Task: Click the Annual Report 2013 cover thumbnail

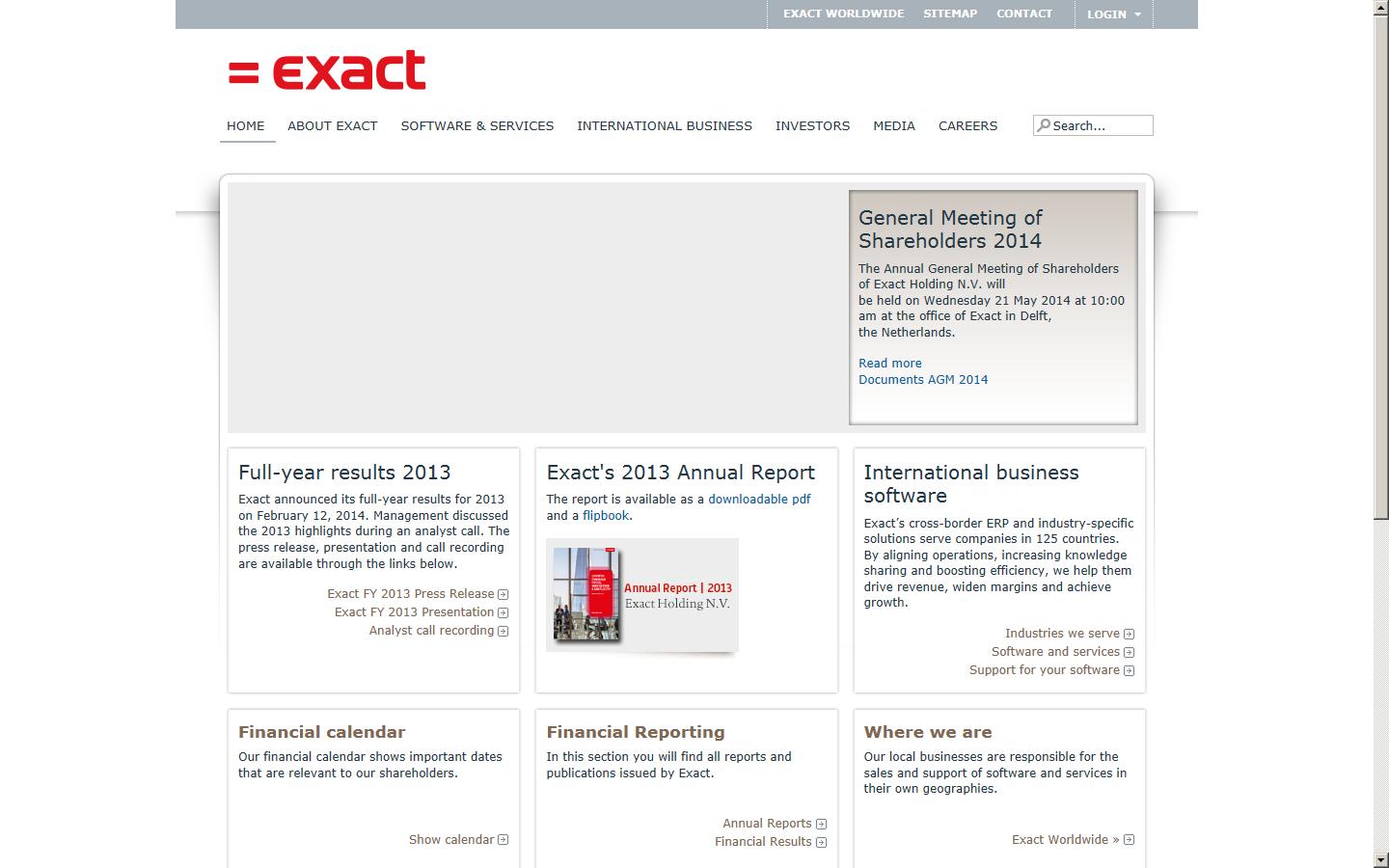Action: (x=589, y=595)
